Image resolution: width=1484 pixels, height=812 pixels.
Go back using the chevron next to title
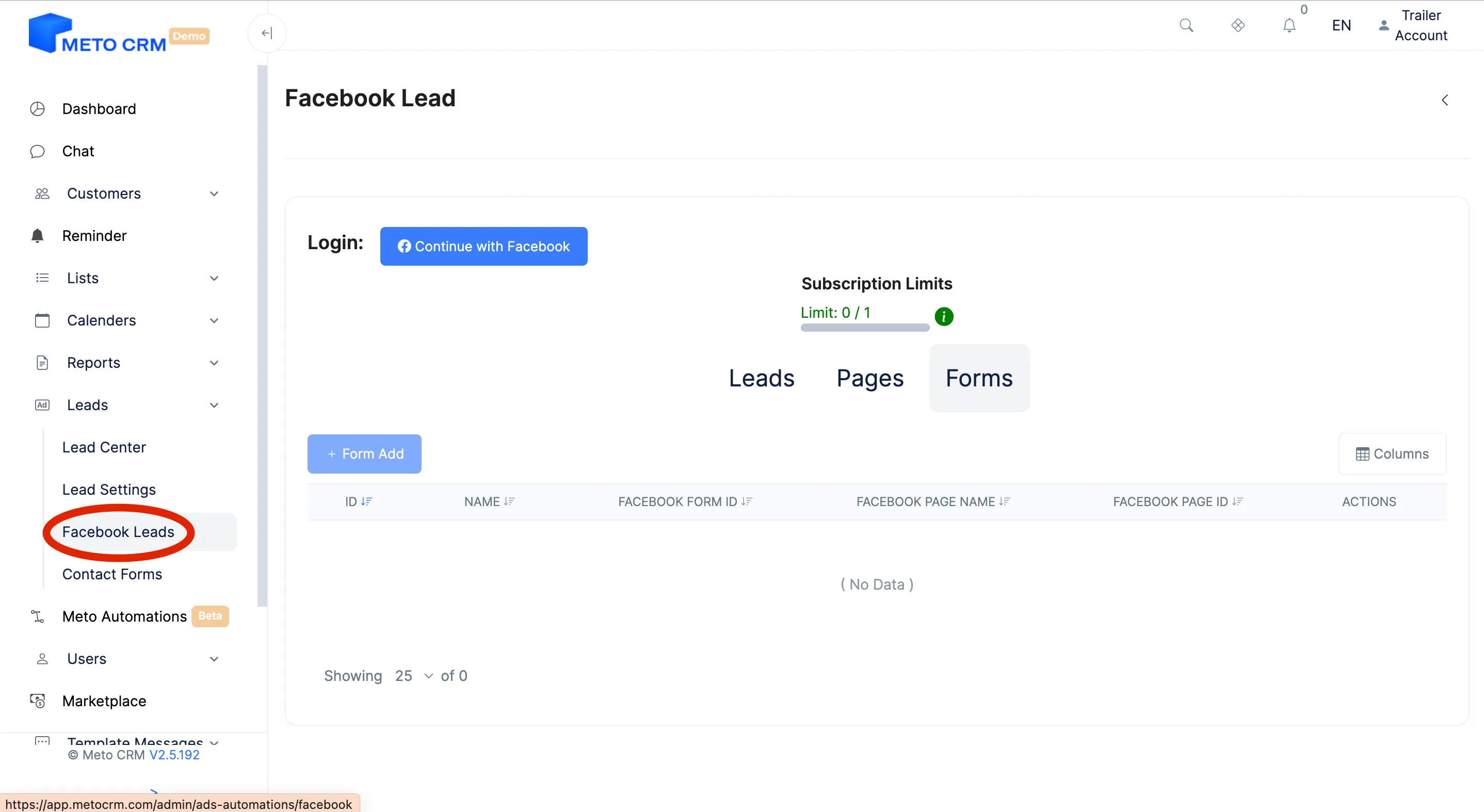pos(1445,100)
